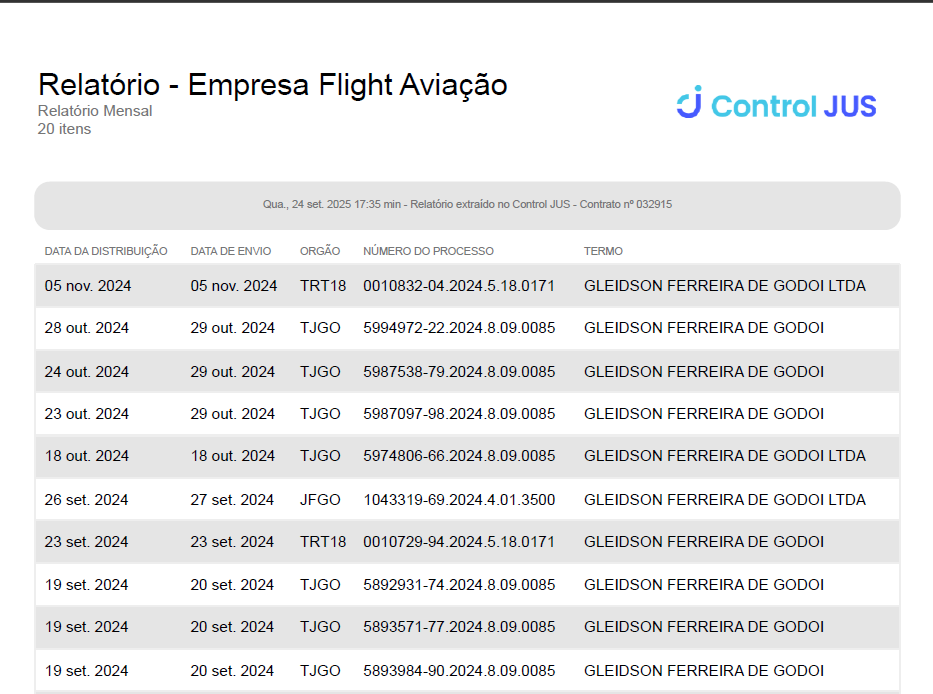Click the Termo column header
This screenshot has height=694, width=933.
pos(603,251)
